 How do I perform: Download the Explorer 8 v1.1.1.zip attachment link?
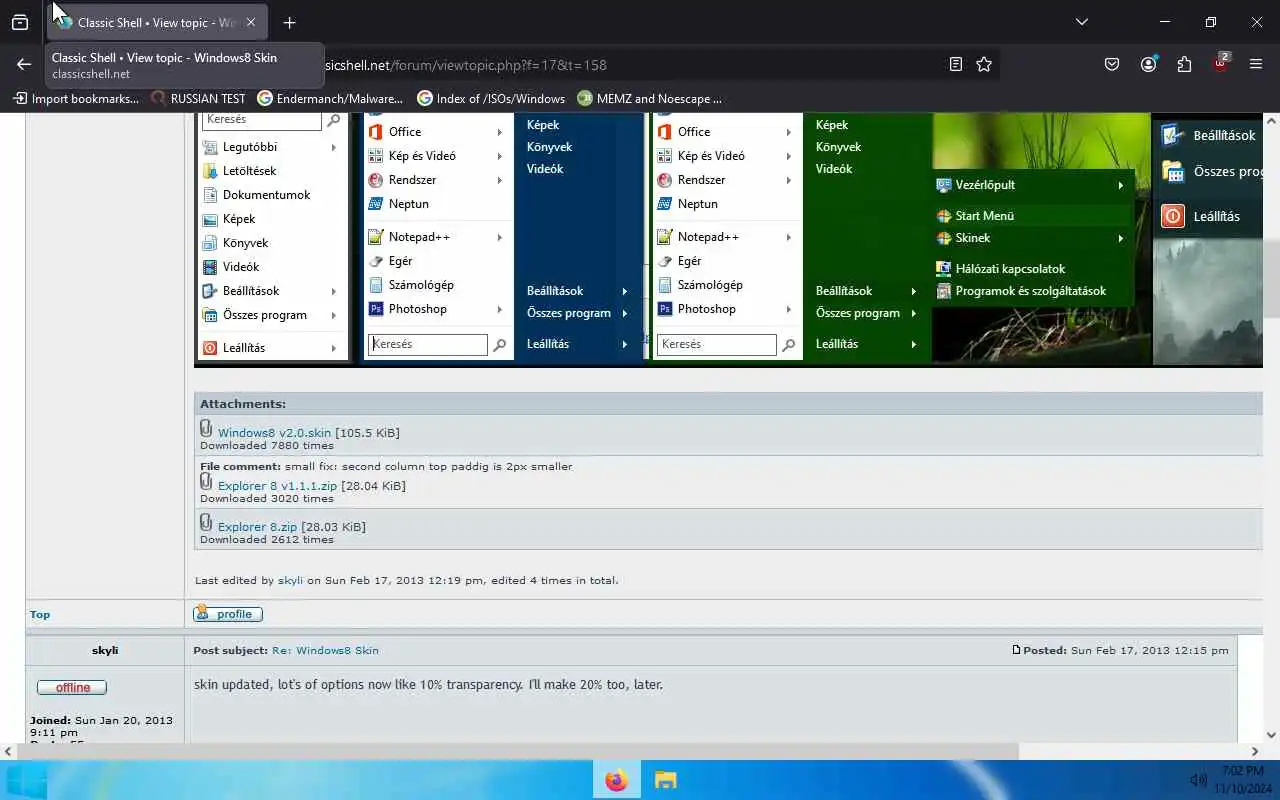click(277, 486)
